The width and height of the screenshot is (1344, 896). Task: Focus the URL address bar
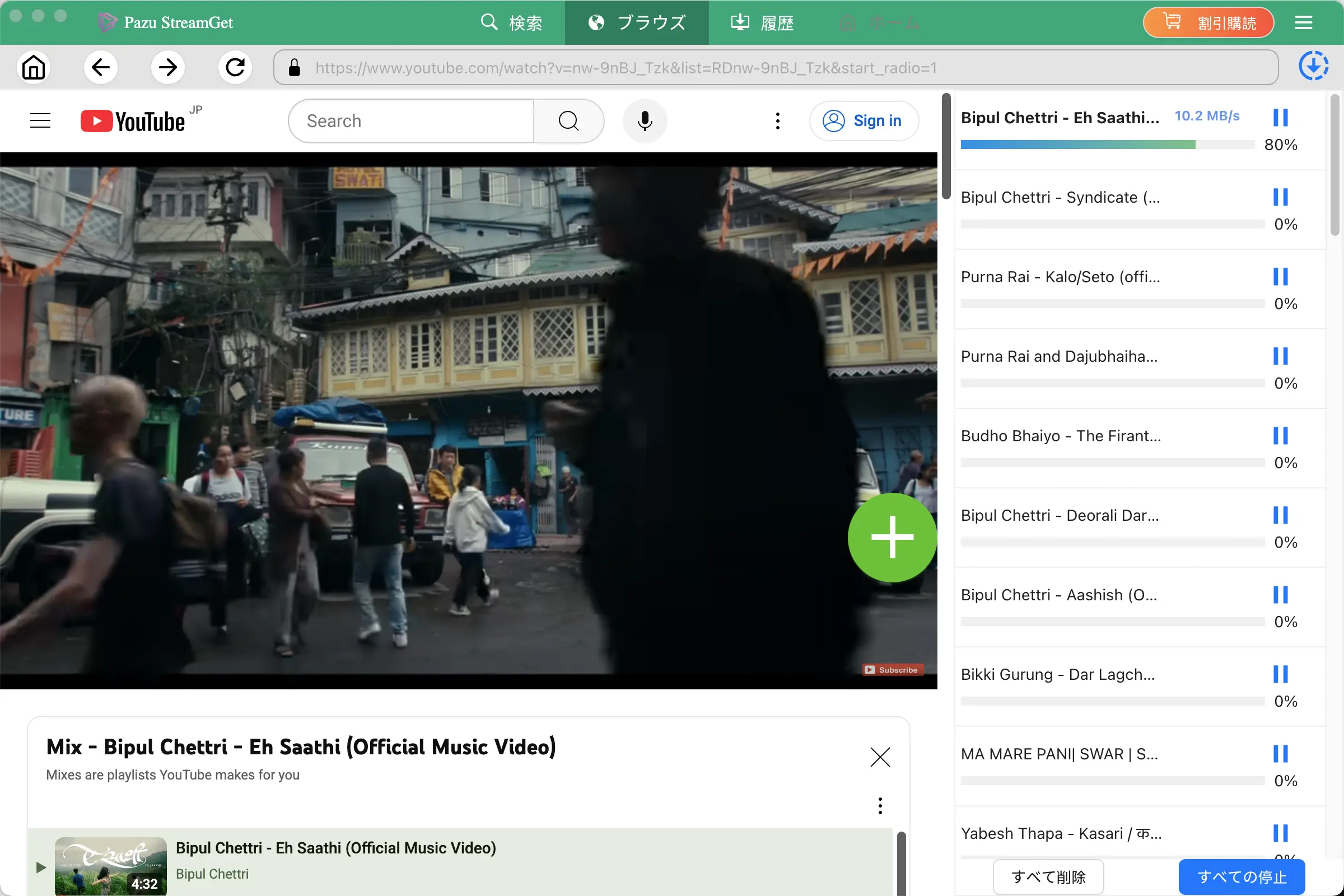click(776, 67)
